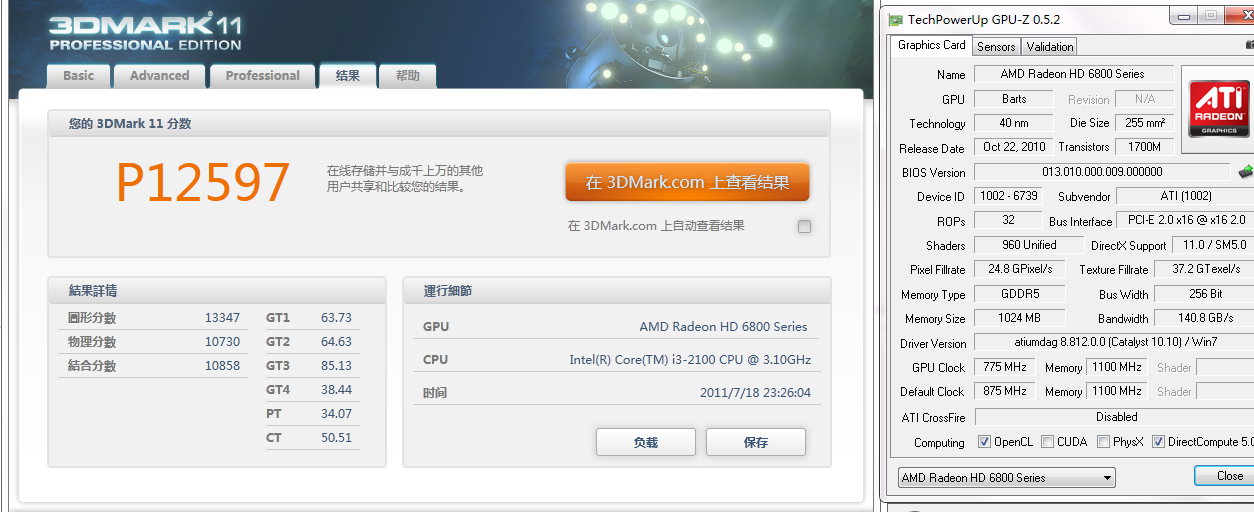Click the 时间 value 2011/7/18 23:26:04

coord(755,393)
